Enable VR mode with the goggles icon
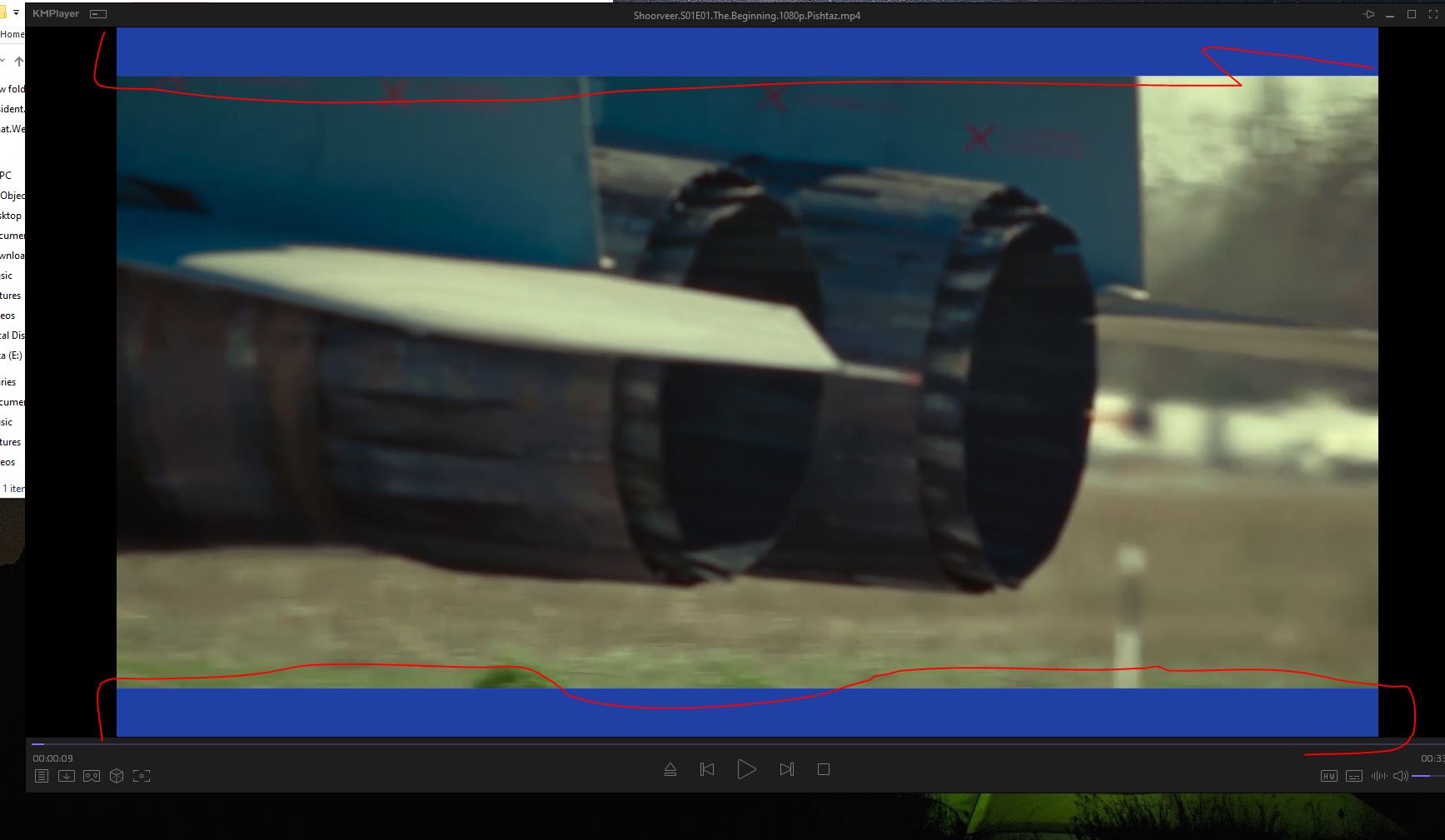The image size is (1445, 840). 92,776
